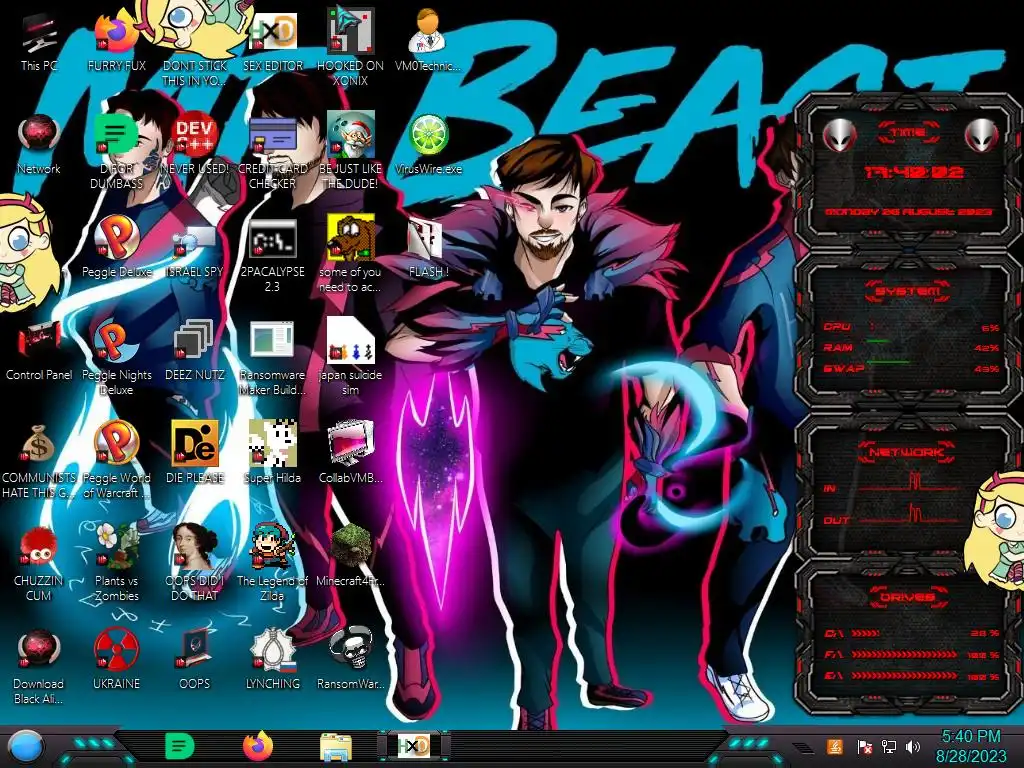
Task: Click the CPU 6% readout
Action: pos(990,327)
